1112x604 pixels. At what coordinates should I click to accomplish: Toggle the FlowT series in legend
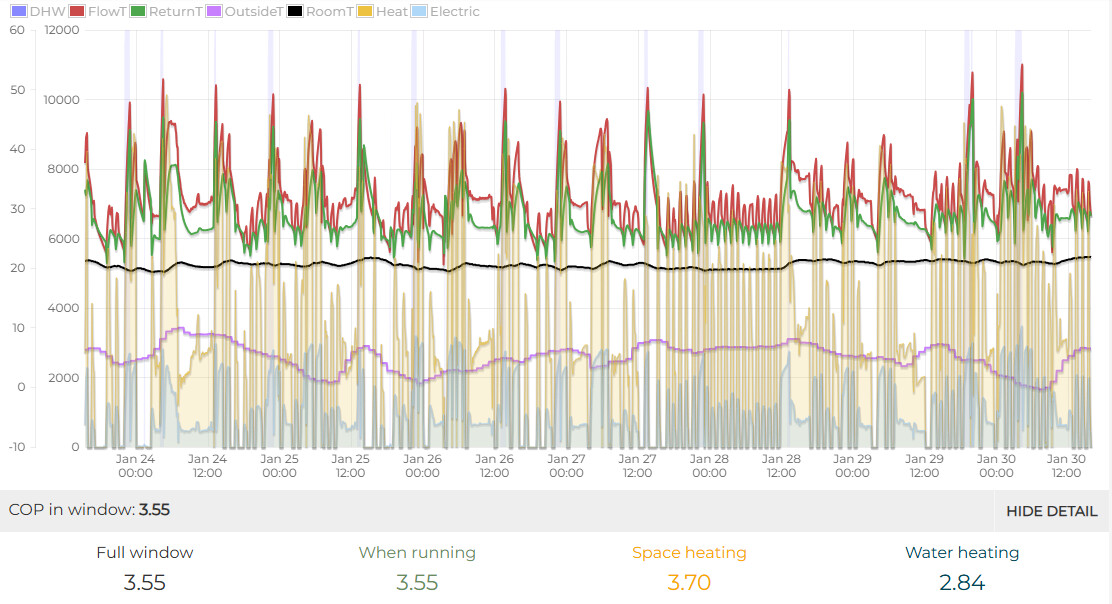[104, 12]
